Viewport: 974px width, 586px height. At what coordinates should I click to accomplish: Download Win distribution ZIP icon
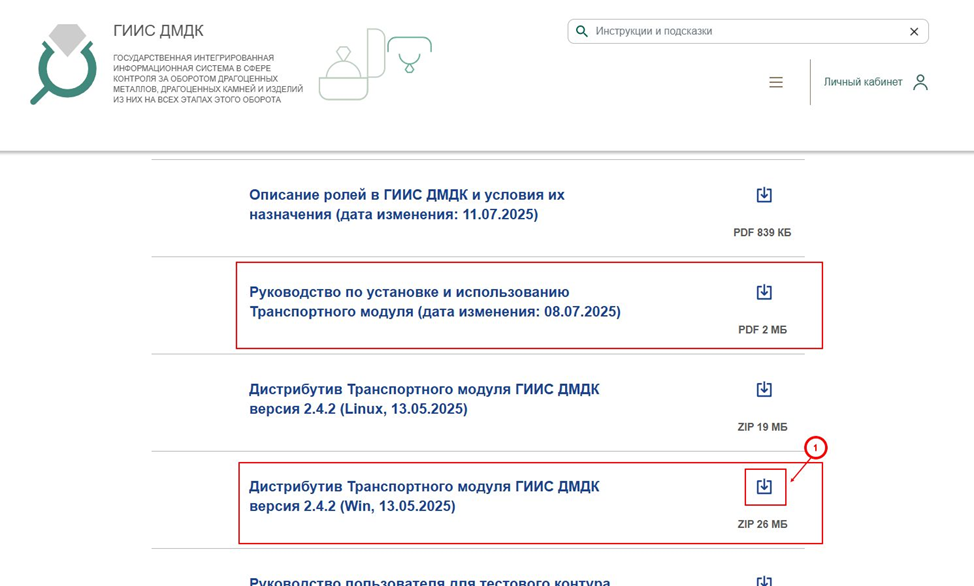pyautogui.click(x=764, y=487)
